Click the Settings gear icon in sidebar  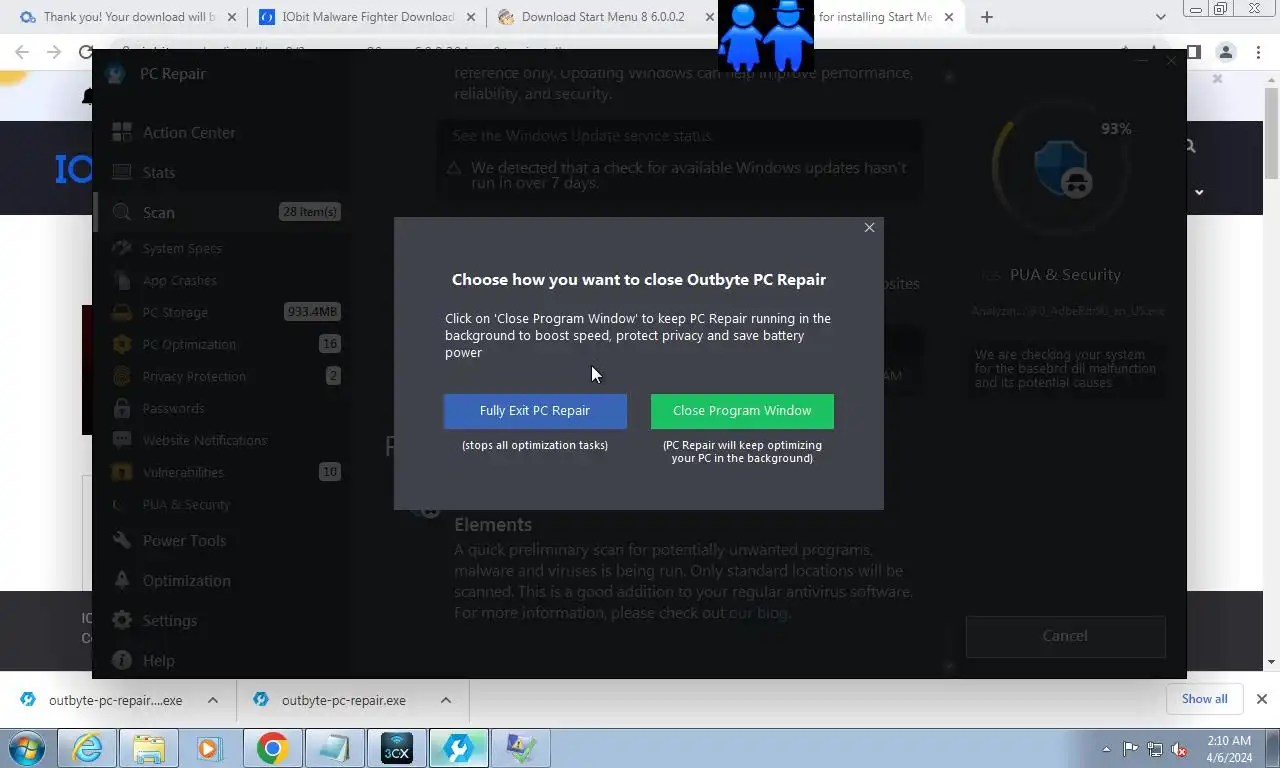[122, 620]
